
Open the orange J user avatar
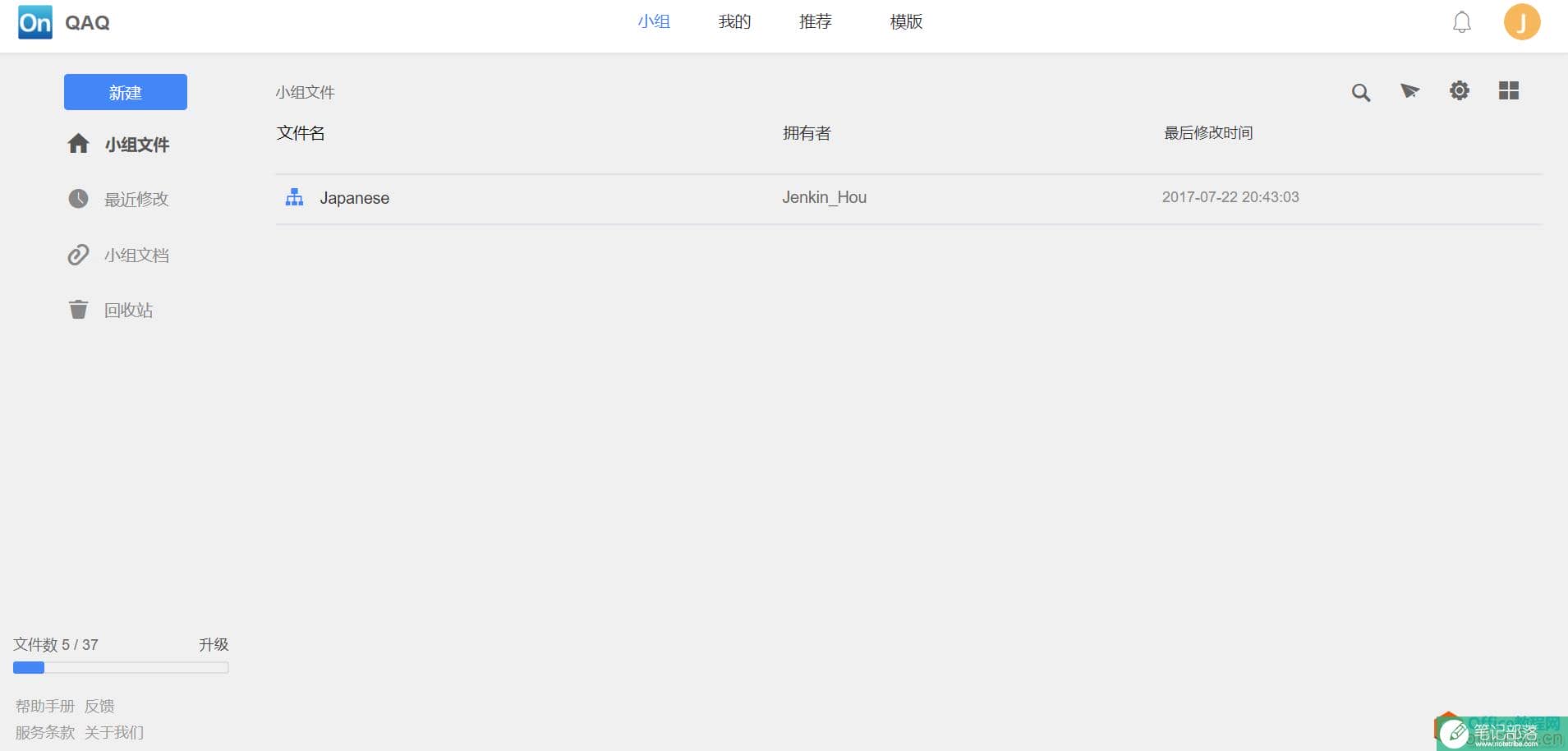(x=1521, y=22)
